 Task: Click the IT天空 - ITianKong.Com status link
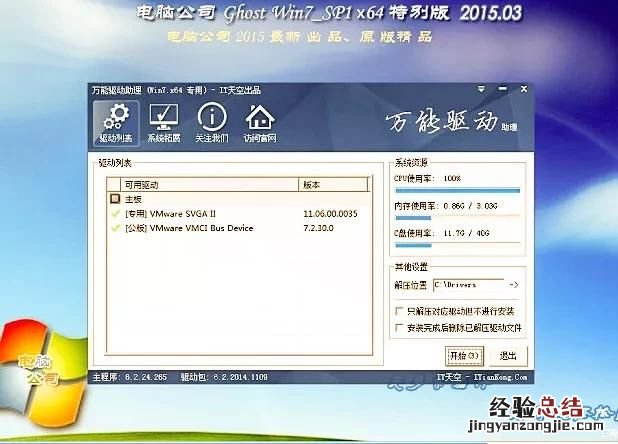click(x=482, y=377)
